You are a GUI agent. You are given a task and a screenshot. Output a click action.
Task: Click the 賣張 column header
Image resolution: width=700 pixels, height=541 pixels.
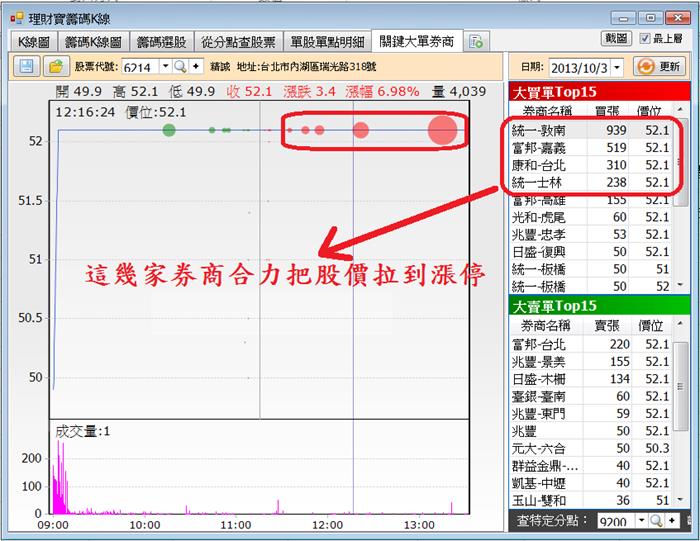click(x=607, y=326)
